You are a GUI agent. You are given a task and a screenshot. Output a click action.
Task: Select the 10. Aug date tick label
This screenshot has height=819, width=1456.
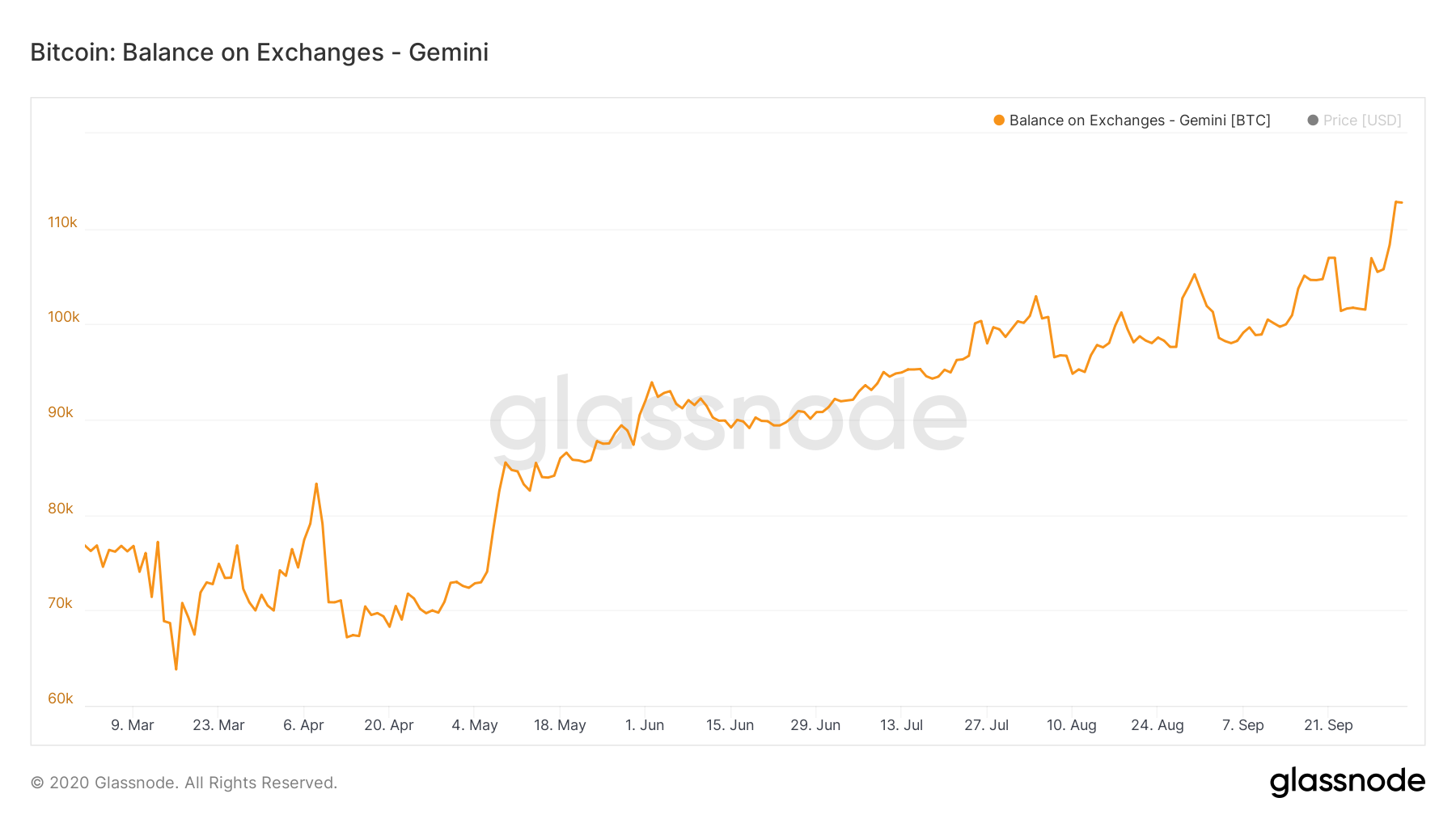click(1072, 725)
